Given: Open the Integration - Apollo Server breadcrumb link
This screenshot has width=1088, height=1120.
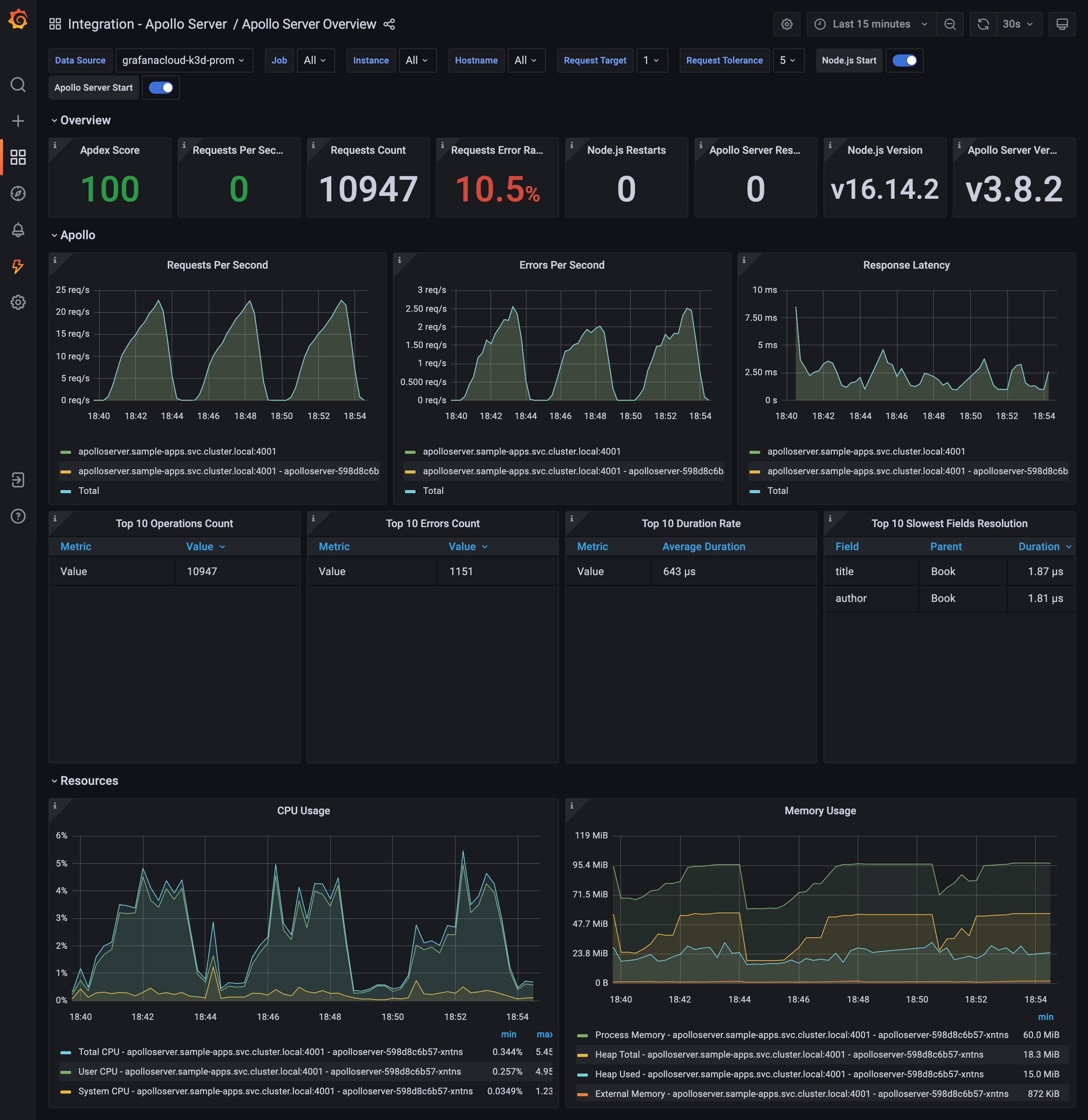Looking at the screenshot, I should pyautogui.click(x=147, y=24).
